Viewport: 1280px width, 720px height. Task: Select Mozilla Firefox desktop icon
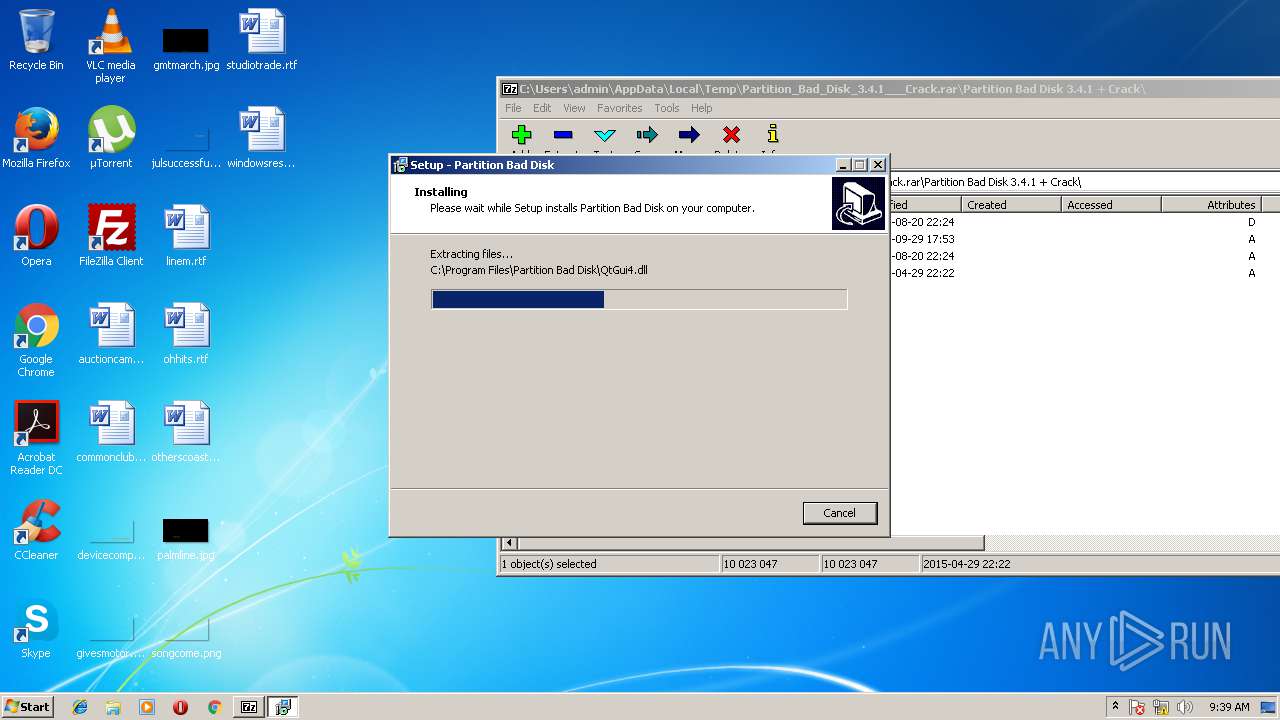36,138
